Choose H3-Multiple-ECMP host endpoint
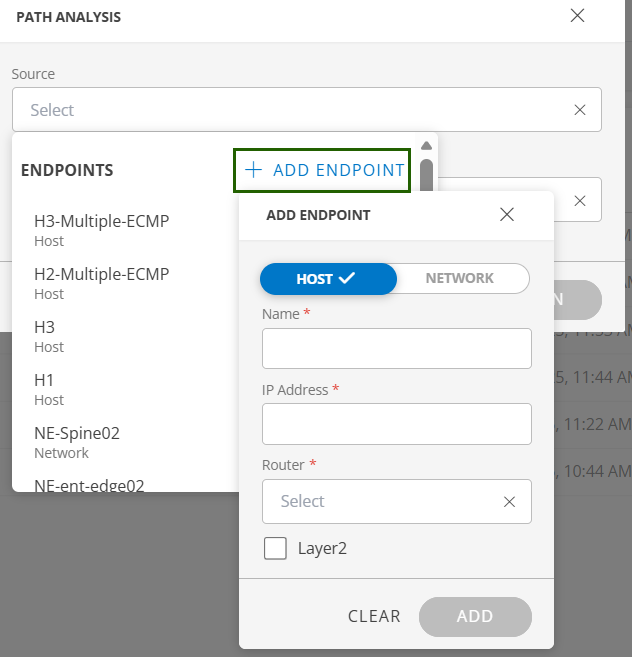Screen dimensions: 632x657 (102, 229)
